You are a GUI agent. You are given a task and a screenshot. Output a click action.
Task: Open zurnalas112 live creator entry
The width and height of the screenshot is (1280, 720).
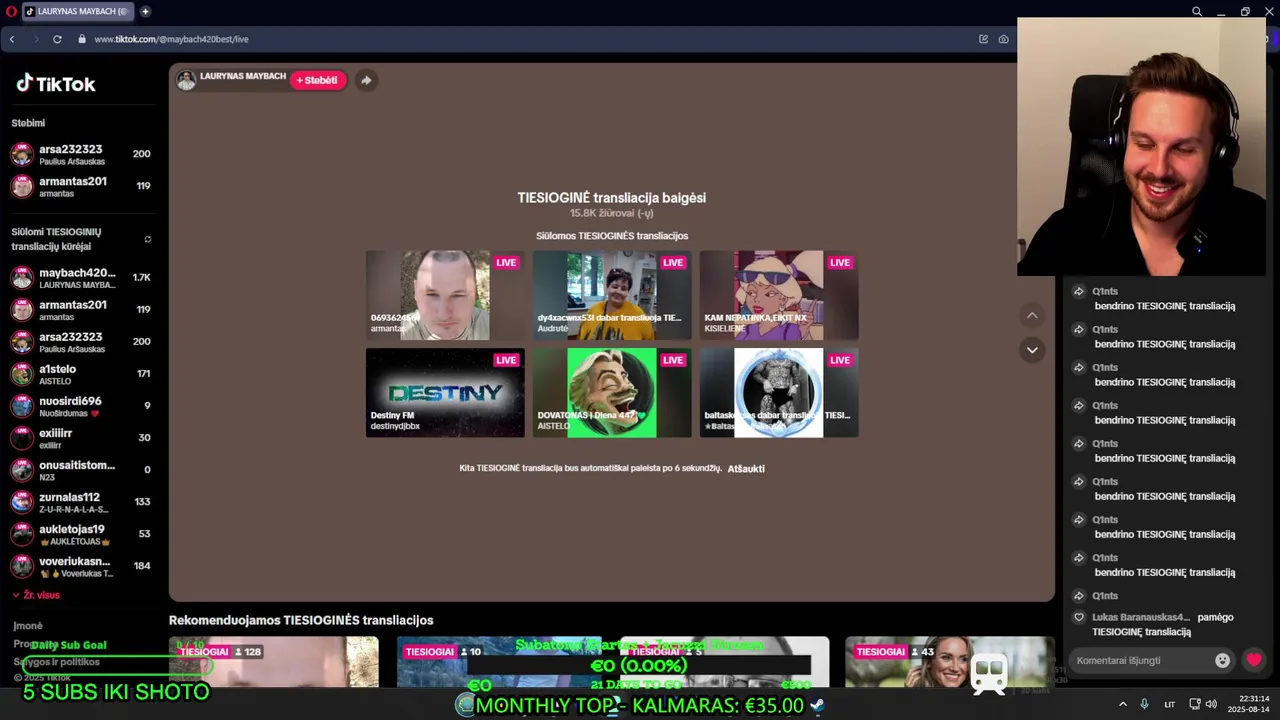coord(80,502)
